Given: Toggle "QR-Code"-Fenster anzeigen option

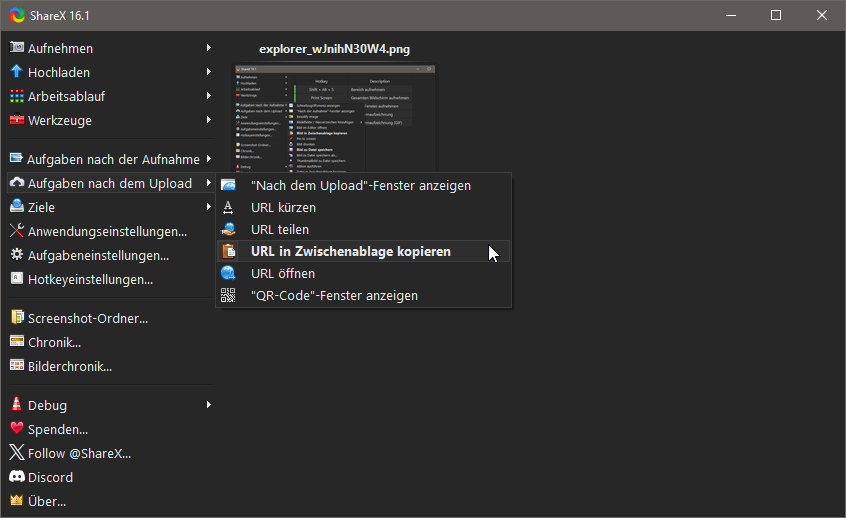Looking at the screenshot, I should 363,296.
